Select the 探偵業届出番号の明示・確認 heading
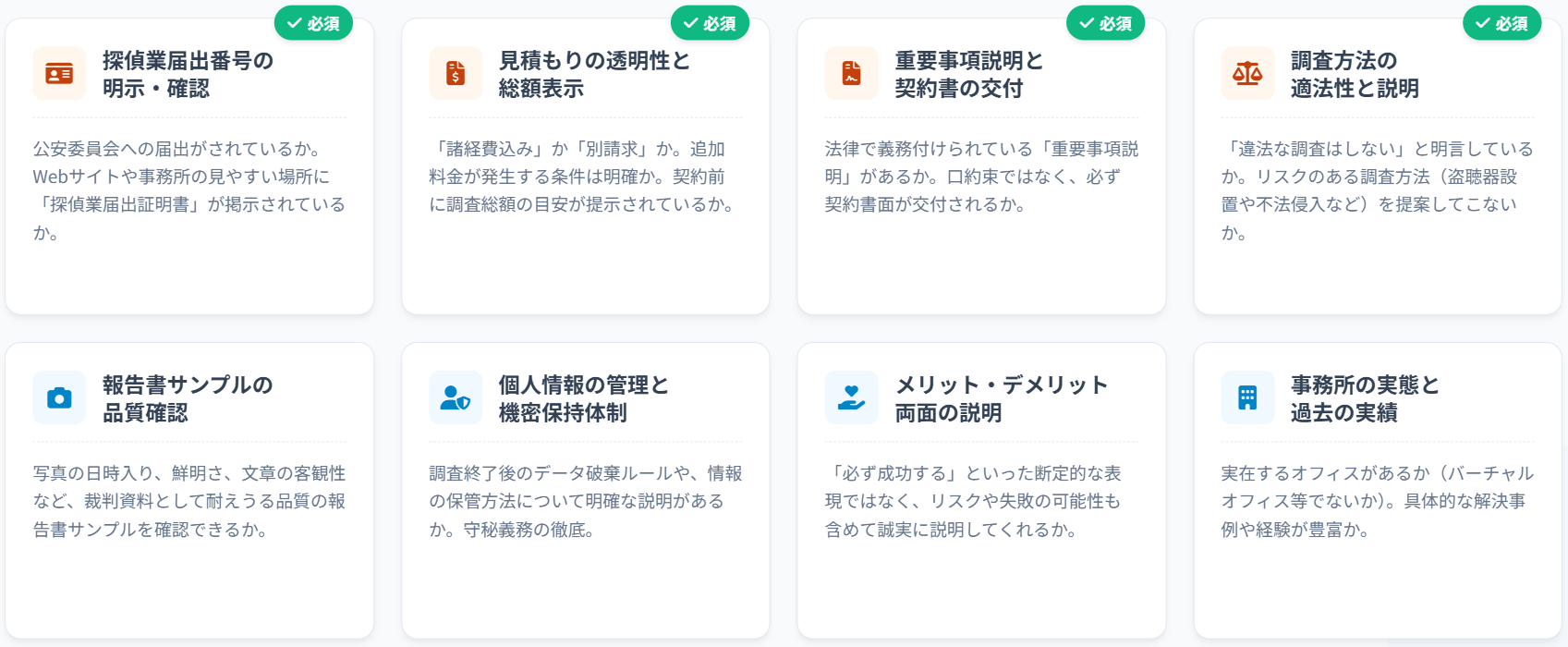Image resolution: width=1568 pixels, height=647 pixels. tap(188, 74)
